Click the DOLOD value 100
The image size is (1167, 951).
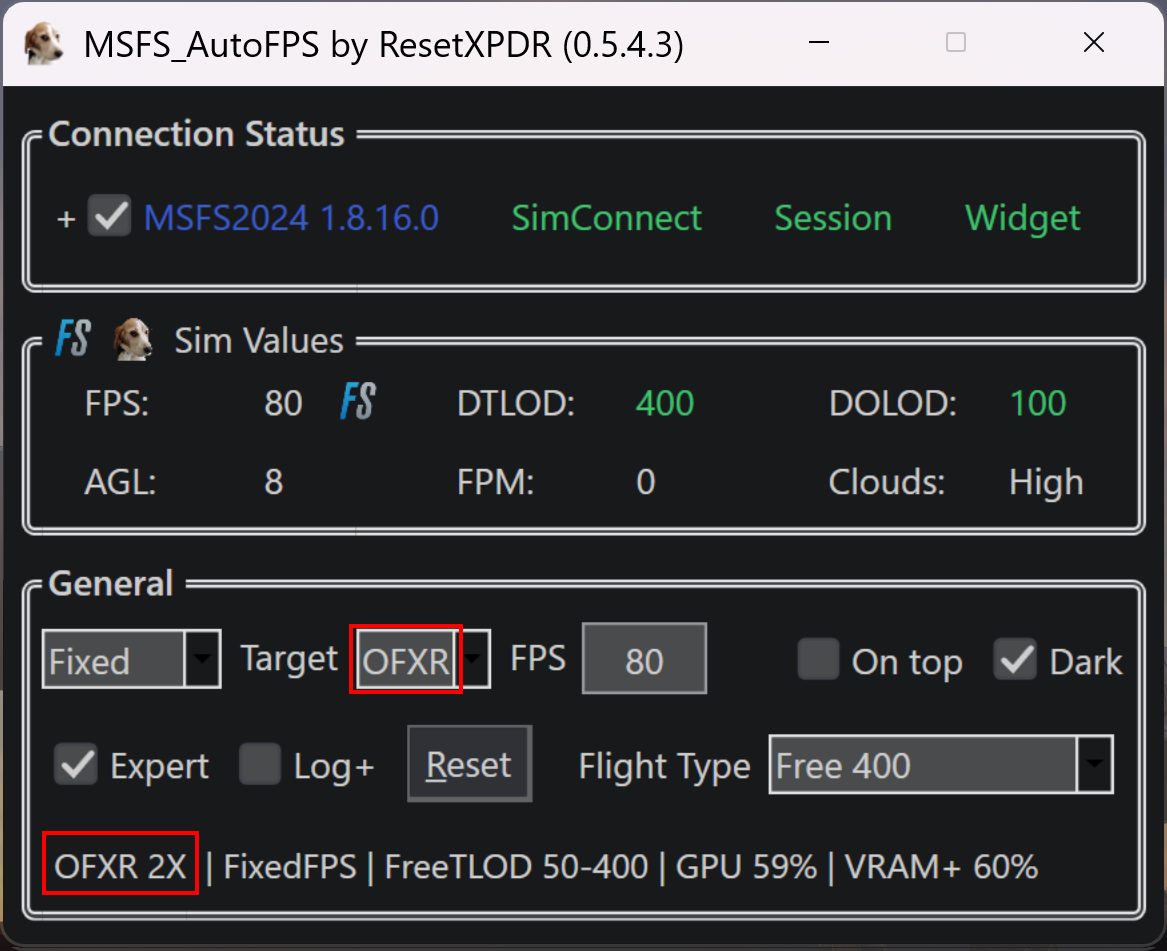[x=1038, y=403]
